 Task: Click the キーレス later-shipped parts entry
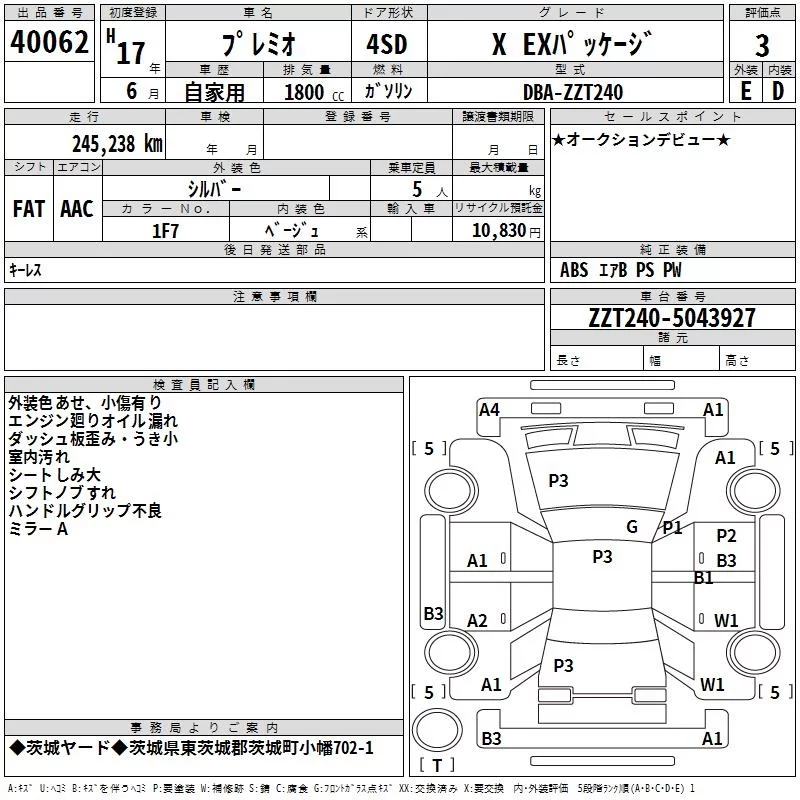click(x=25, y=270)
